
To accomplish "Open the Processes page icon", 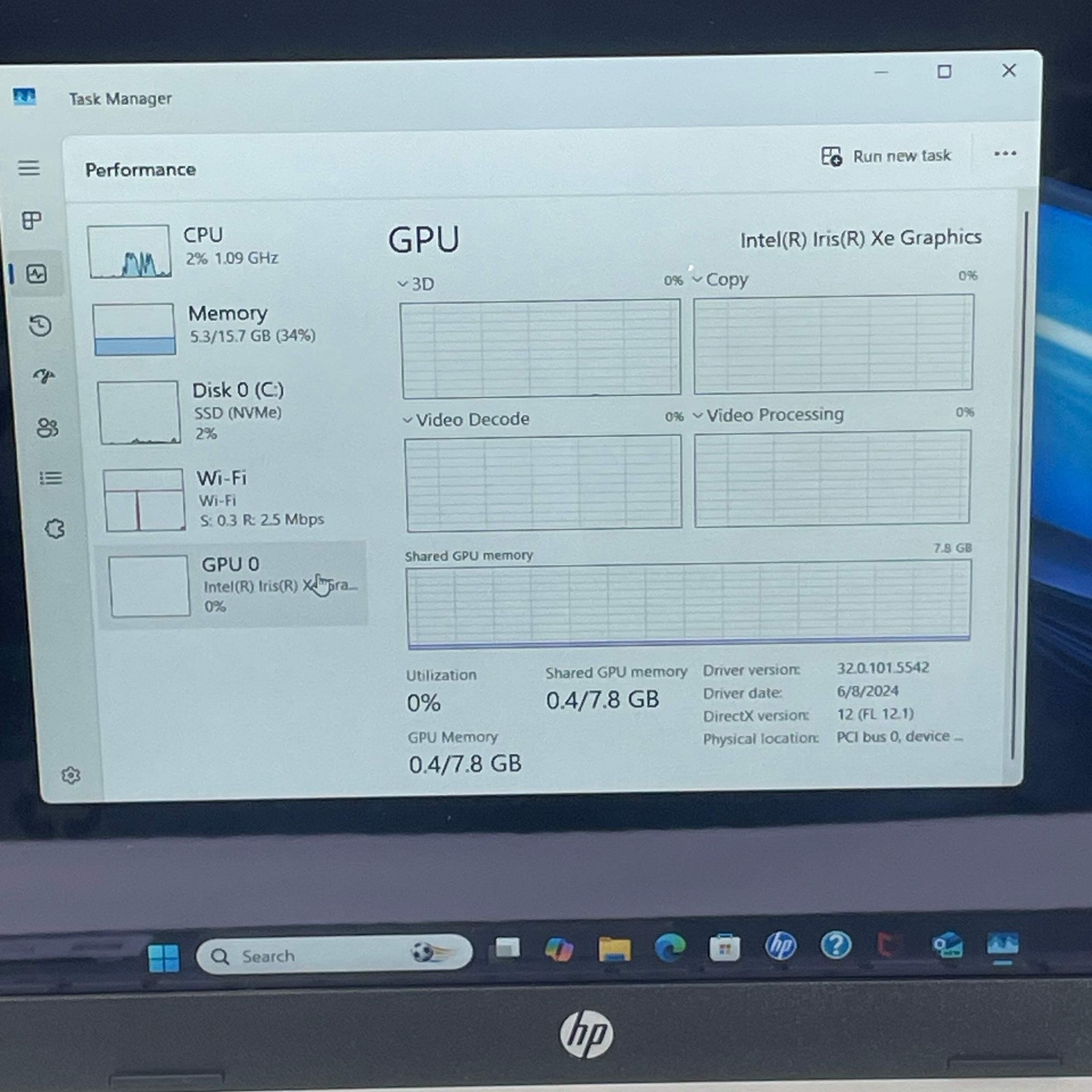I will click(31, 220).
